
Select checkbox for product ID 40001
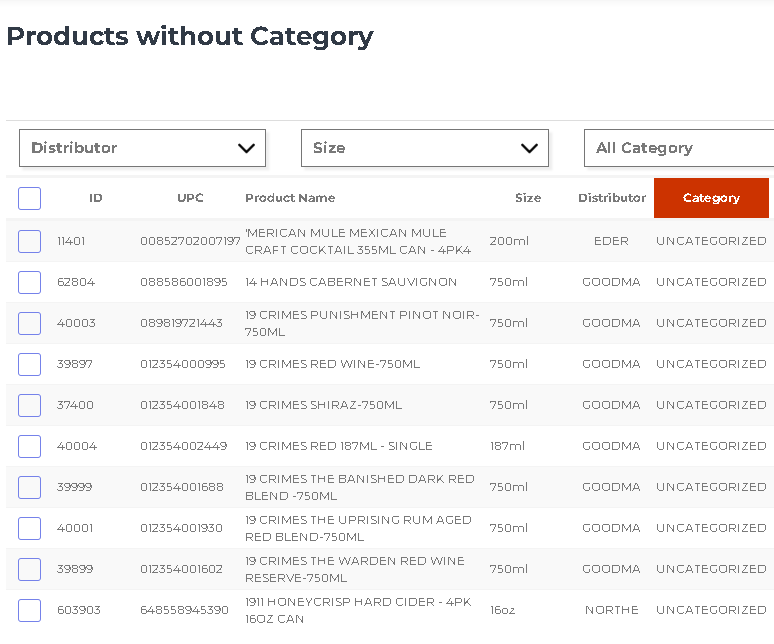point(30,528)
